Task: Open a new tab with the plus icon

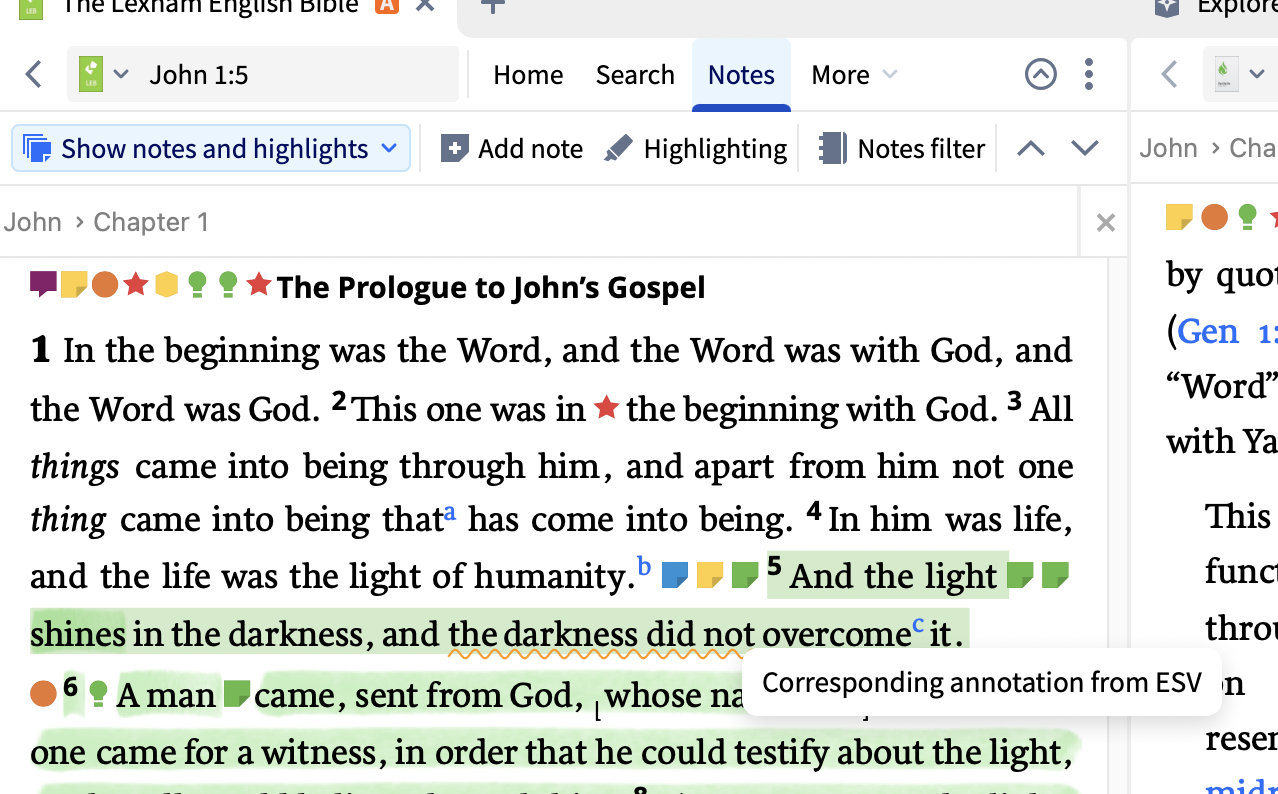Action: pos(493,6)
